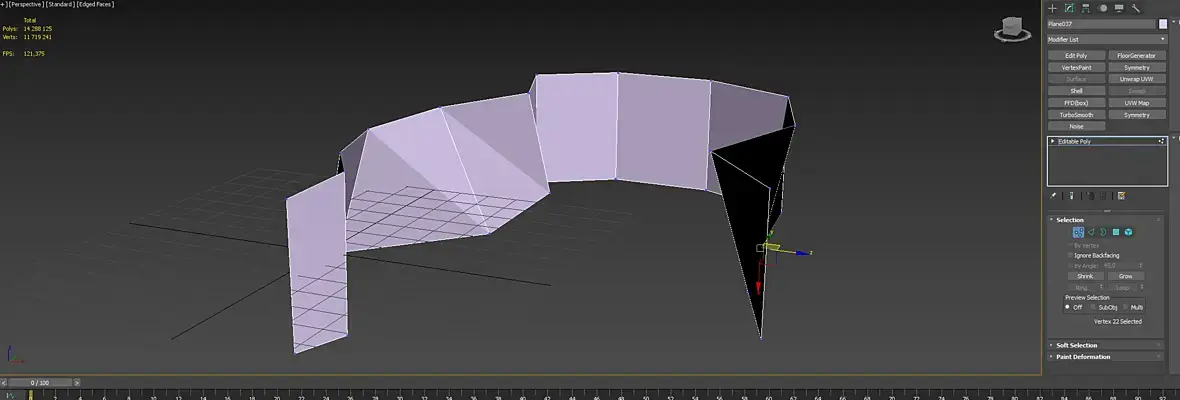1180x400 pixels.
Task: Select Element sub-object level icon
Action: pyautogui.click(x=1129, y=232)
